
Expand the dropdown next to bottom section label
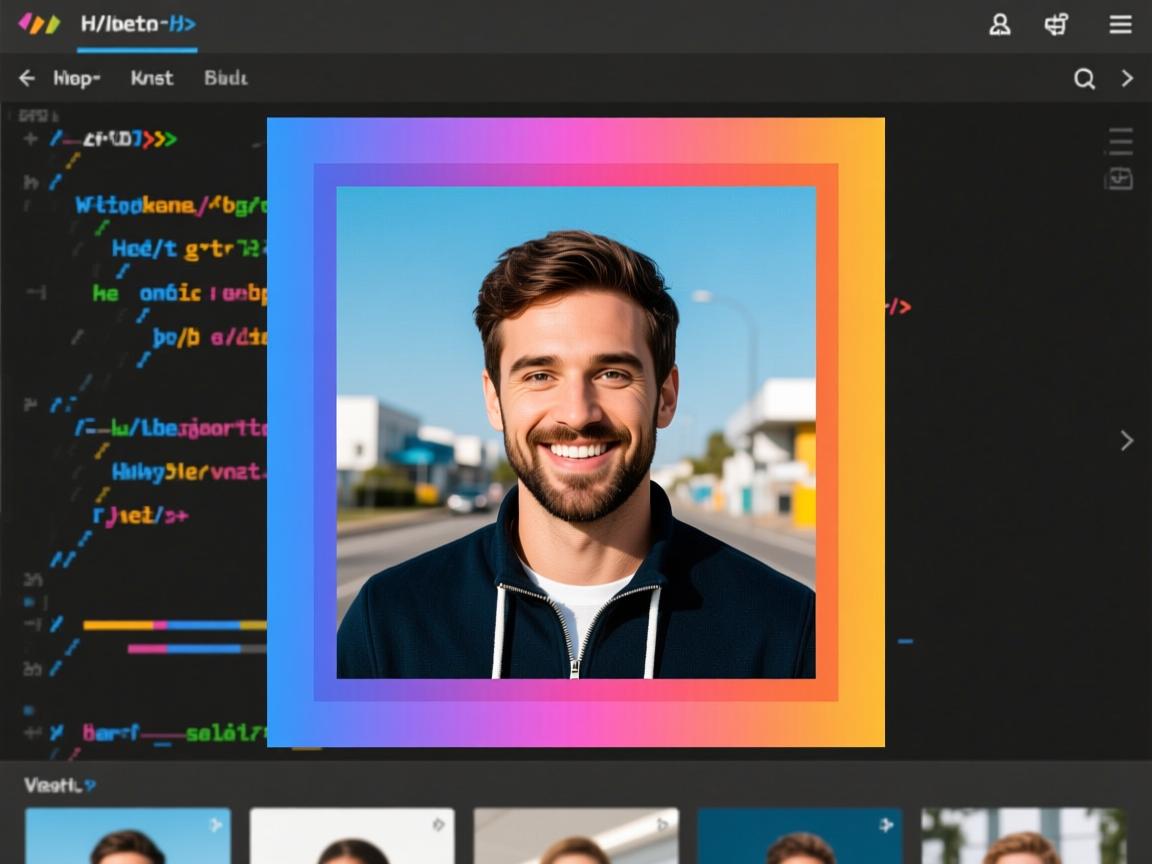pyautogui.click(x=90, y=786)
